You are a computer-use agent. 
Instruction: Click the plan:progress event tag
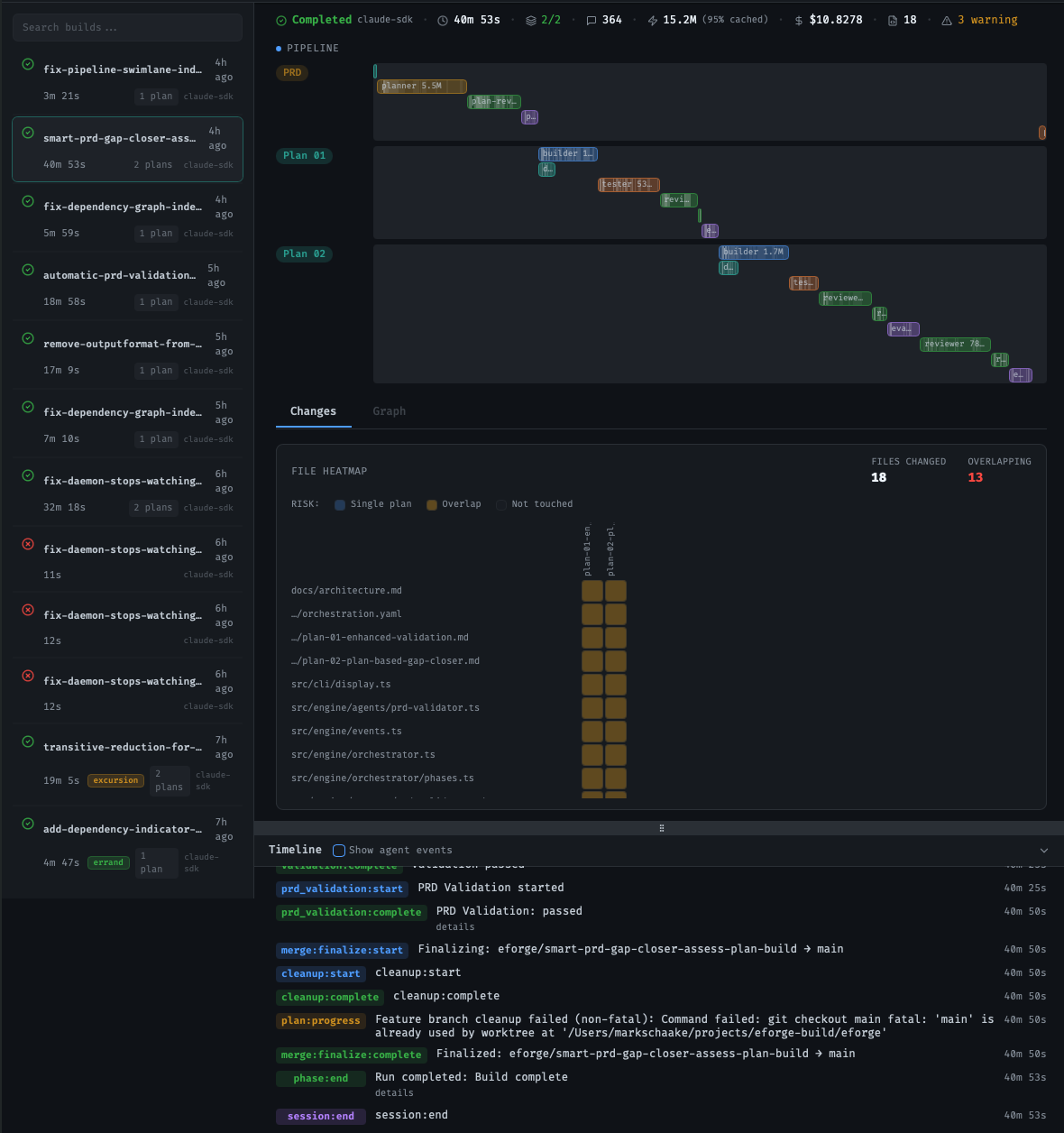click(x=321, y=1021)
